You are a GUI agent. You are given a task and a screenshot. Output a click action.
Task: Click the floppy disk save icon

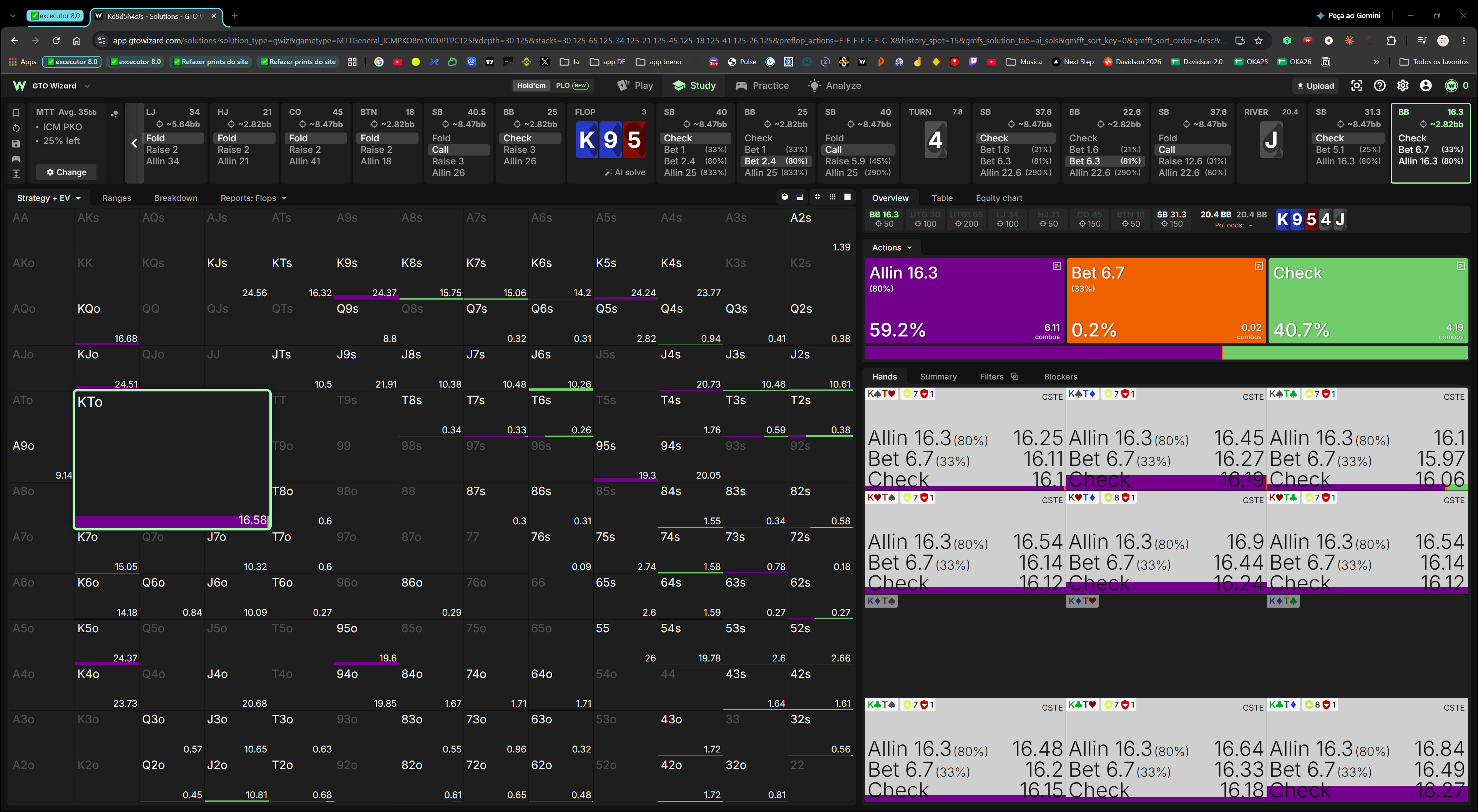[x=16, y=143]
